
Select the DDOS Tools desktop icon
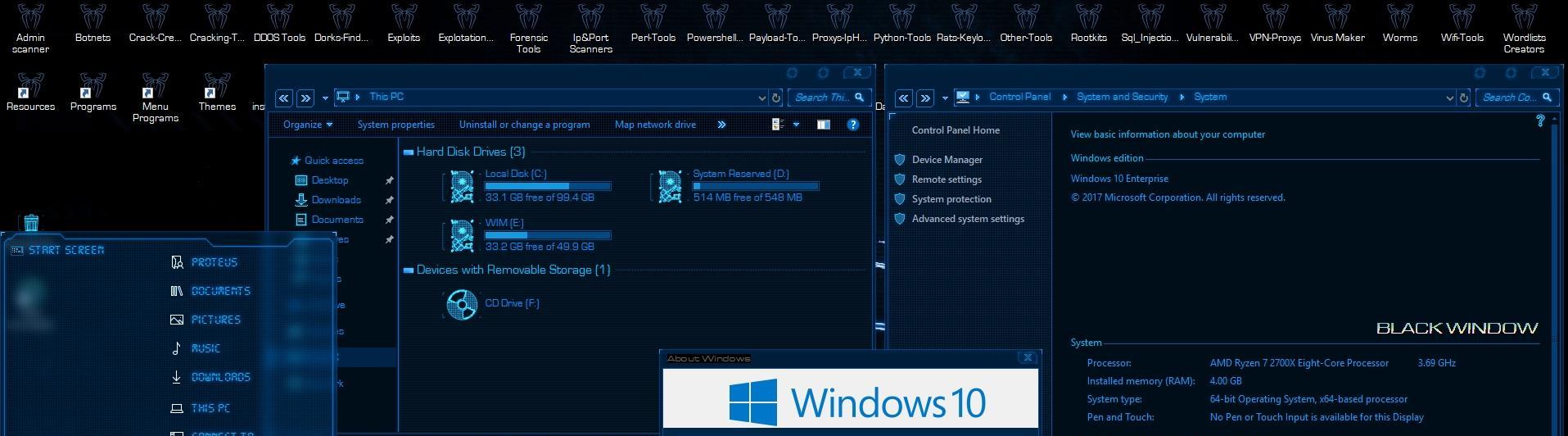tap(279, 24)
